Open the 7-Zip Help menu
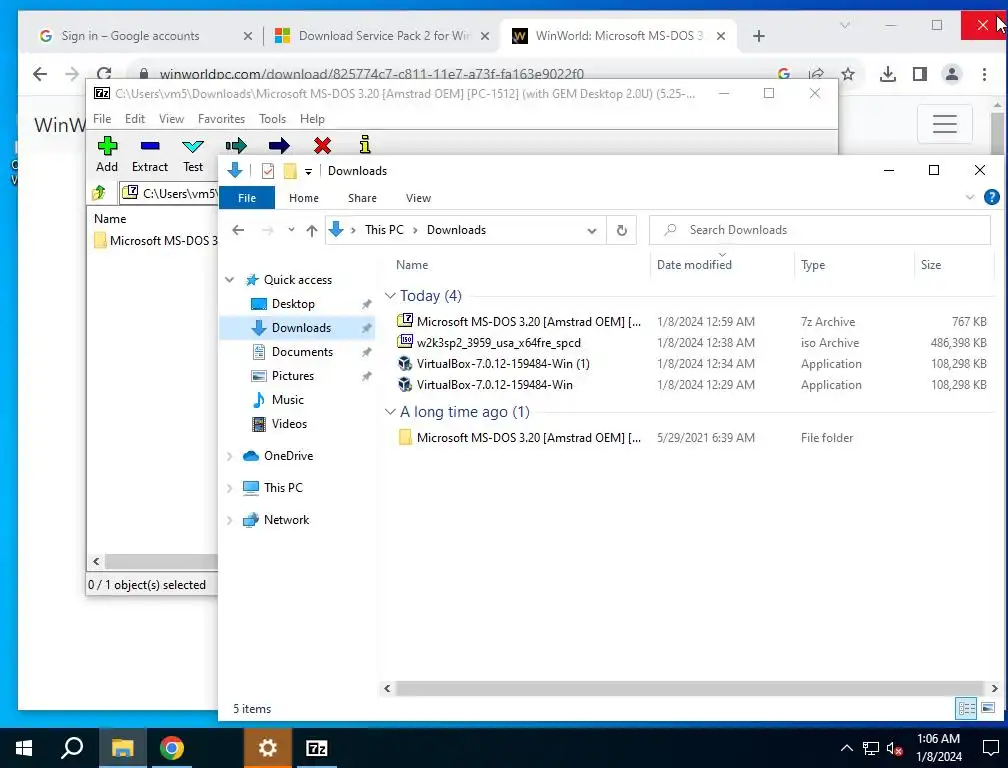The height and width of the screenshot is (768, 1008). coord(312,119)
